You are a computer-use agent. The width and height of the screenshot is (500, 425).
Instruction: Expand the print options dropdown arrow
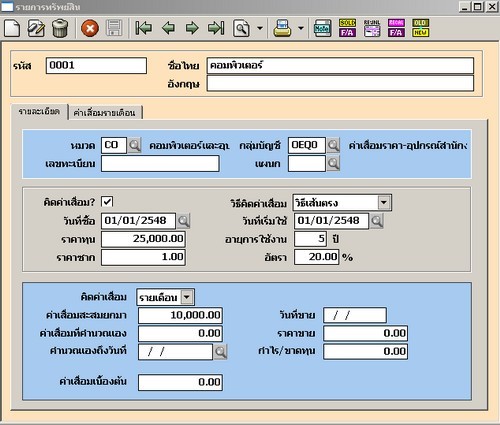click(301, 28)
